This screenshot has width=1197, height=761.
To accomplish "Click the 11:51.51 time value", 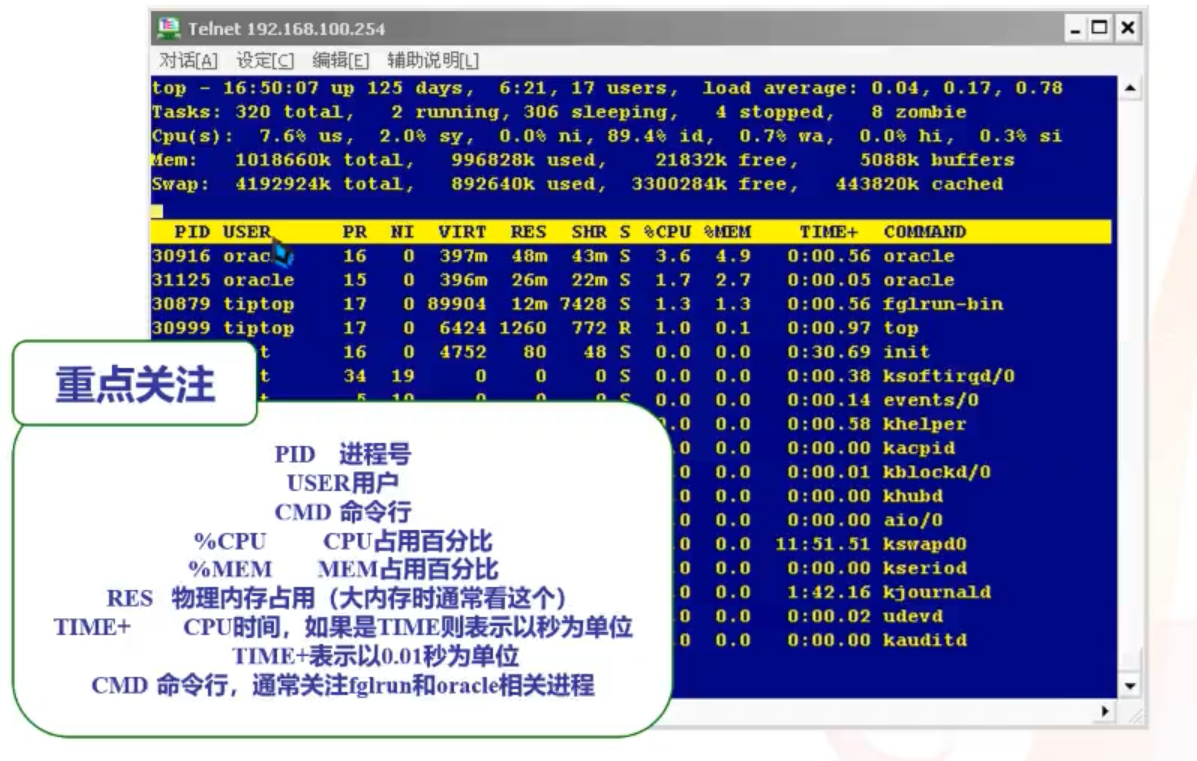I will click(x=823, y=544).
